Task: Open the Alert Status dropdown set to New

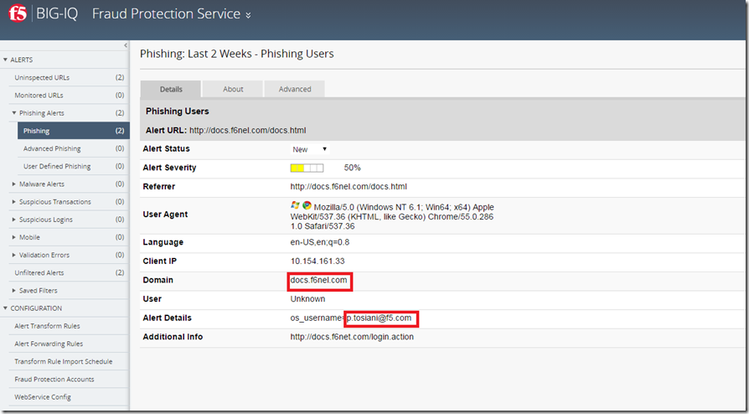Action: [x=310, y=149]
